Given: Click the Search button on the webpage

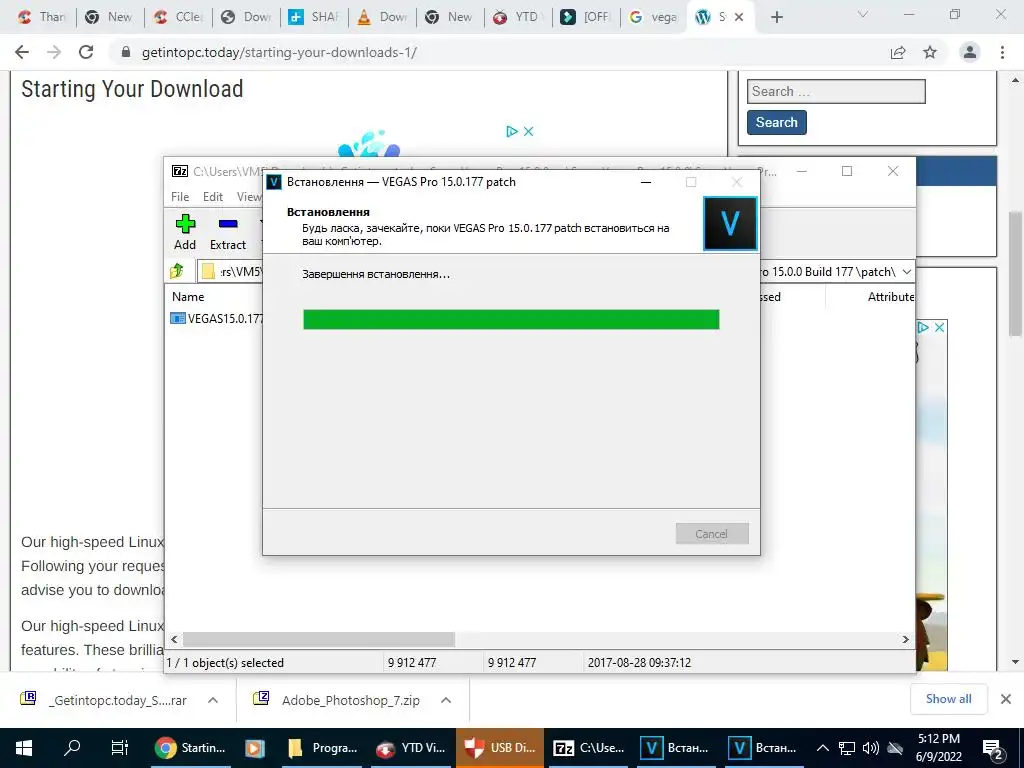Looking at the screenshot, I should 776,122.
